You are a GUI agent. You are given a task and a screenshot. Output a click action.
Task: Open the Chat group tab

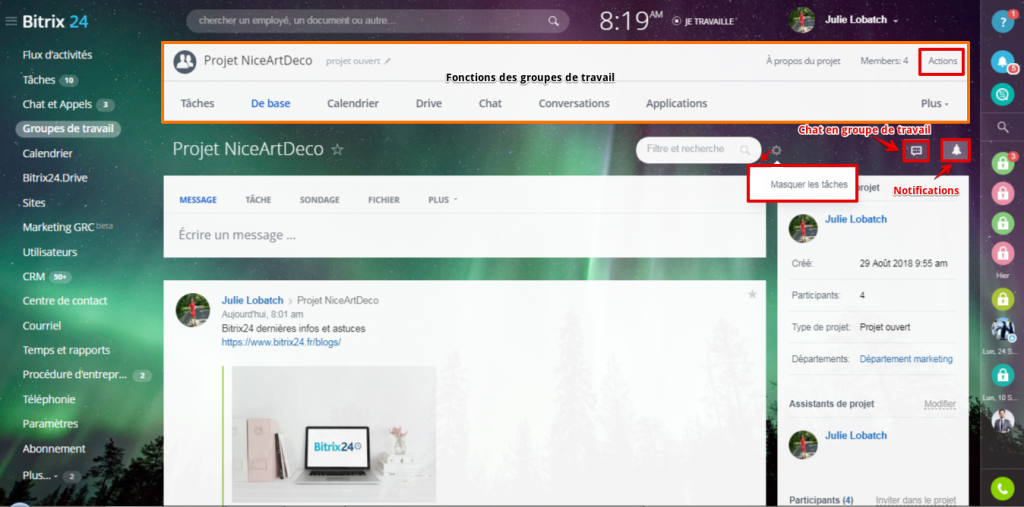click(490, 103)
